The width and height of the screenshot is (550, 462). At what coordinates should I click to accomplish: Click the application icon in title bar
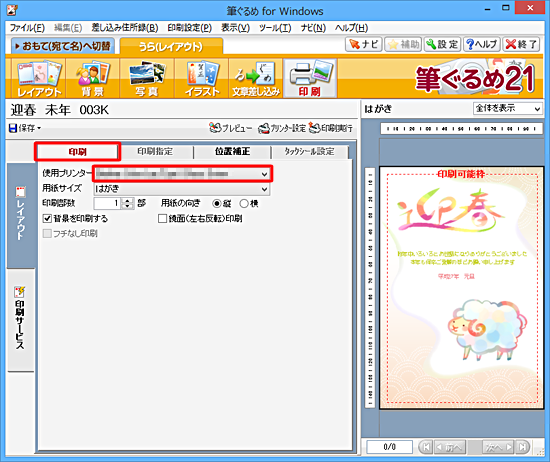point(12,10)
